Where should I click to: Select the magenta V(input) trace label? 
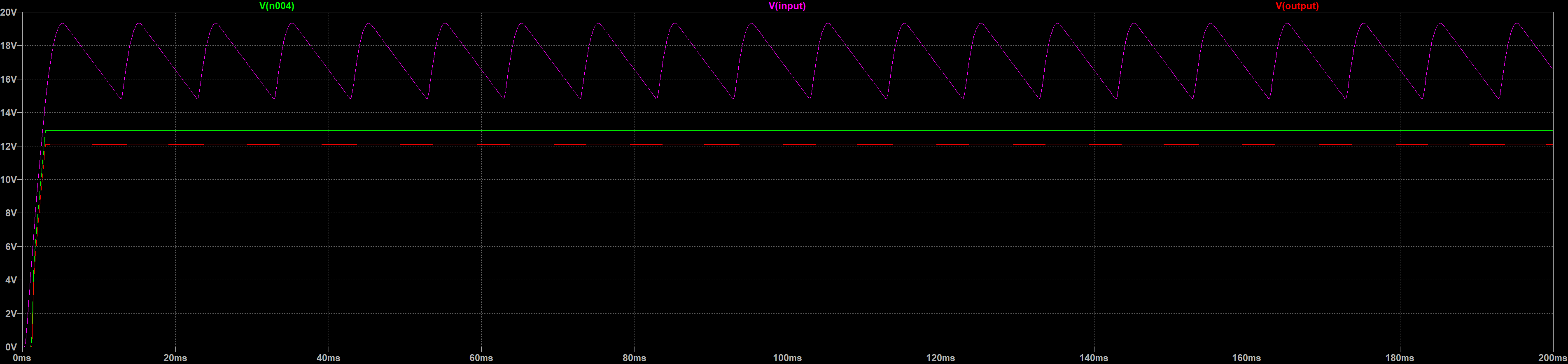coord(787,6)
